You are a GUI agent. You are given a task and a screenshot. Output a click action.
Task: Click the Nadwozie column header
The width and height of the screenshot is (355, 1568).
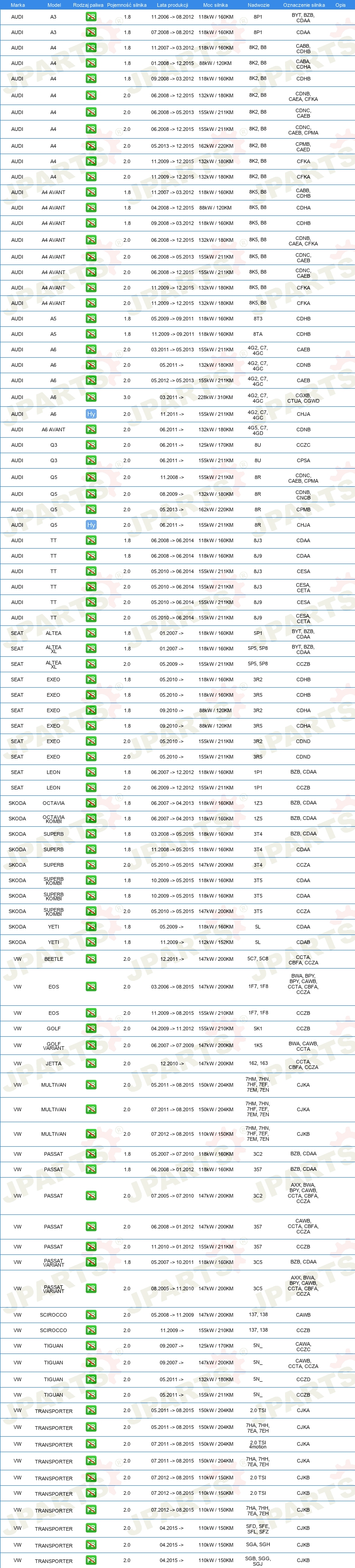tap(258, 5)
